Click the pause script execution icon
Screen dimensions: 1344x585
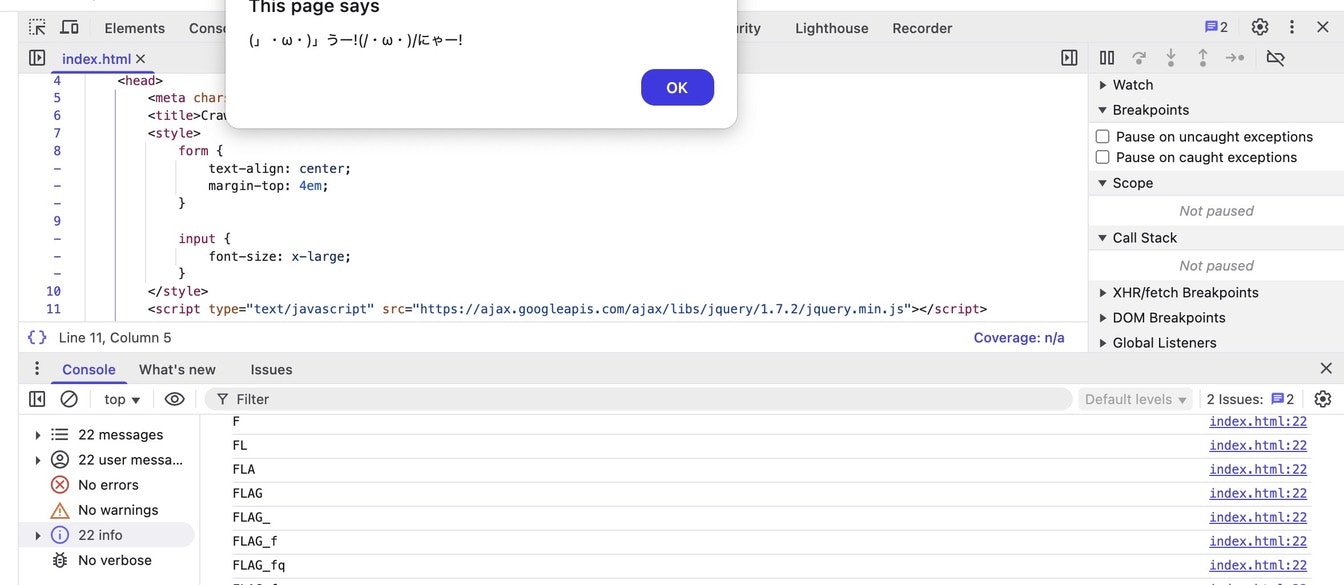pyautogui.click(x=1107, y=58)
